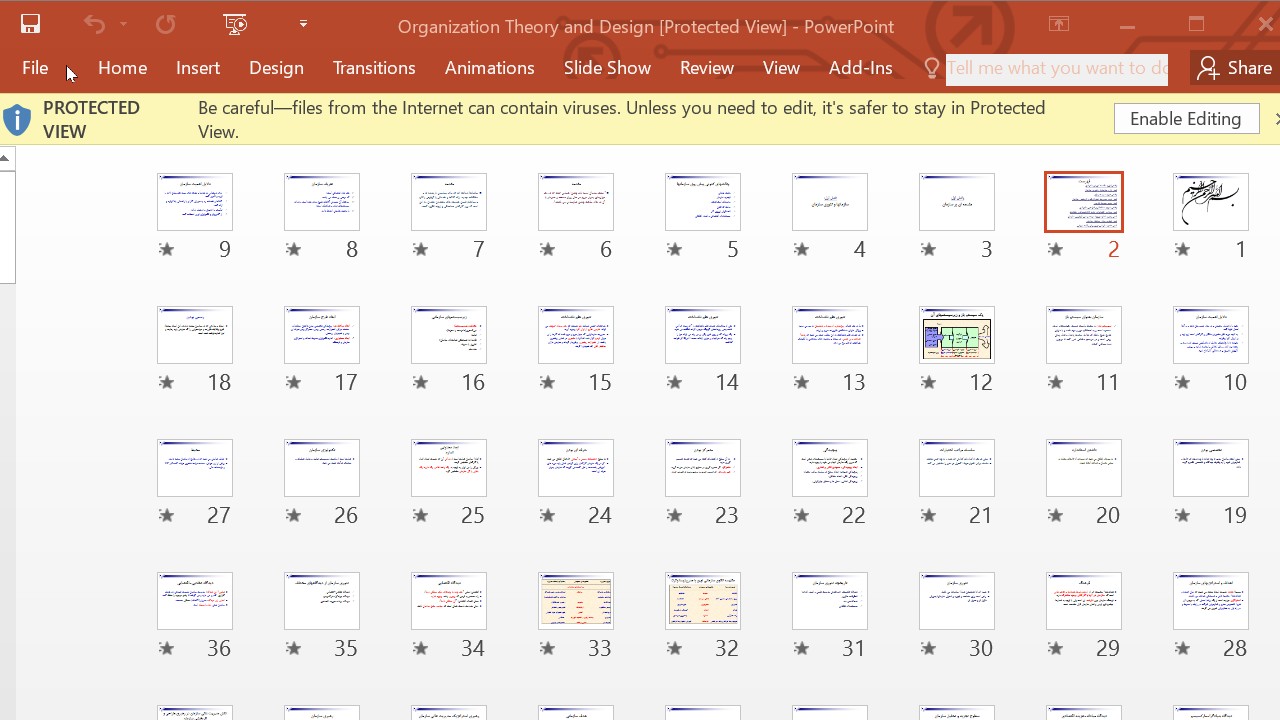Click the Protected View shield icon
Screen dimensions: 1280x720
click(x=17, y=120)
